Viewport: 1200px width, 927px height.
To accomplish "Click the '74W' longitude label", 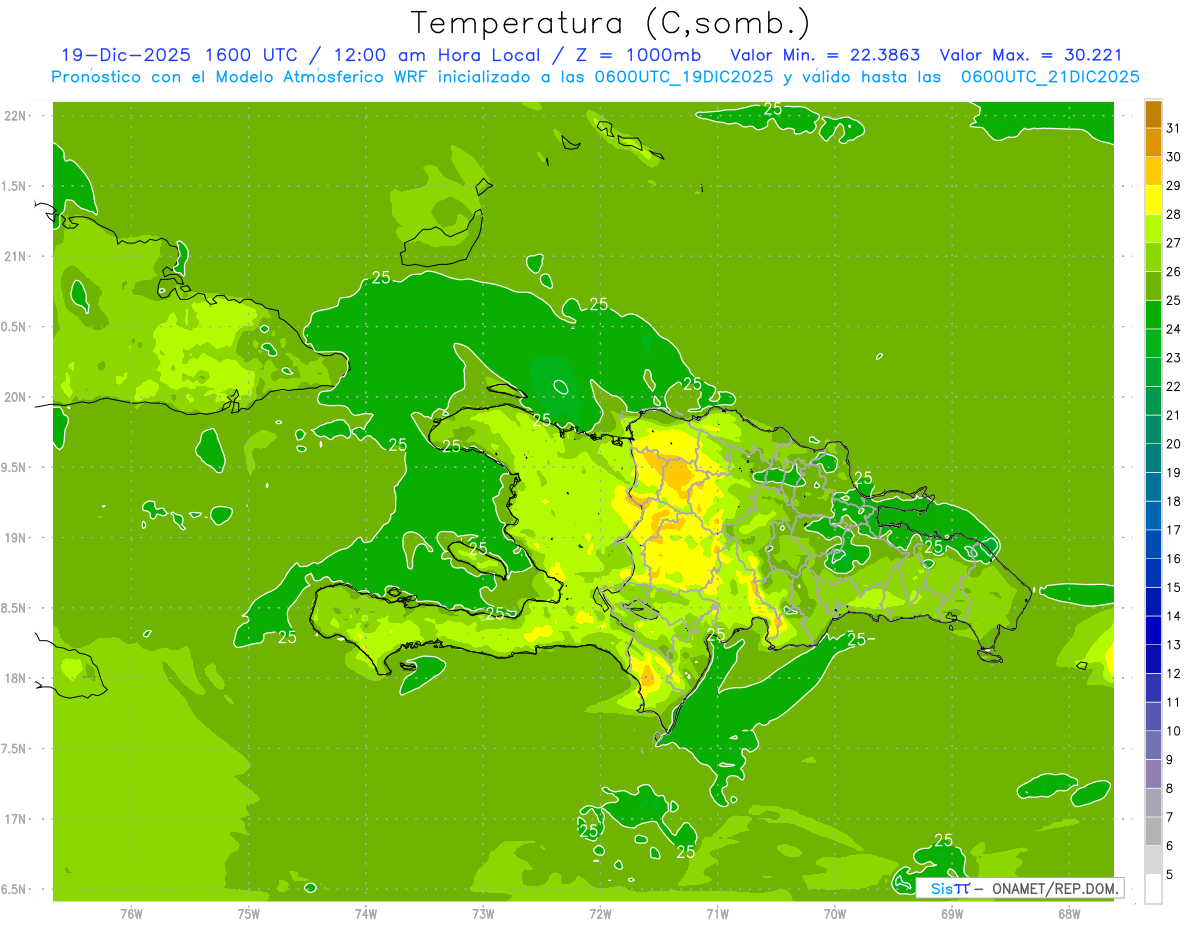I will [365, 913].
